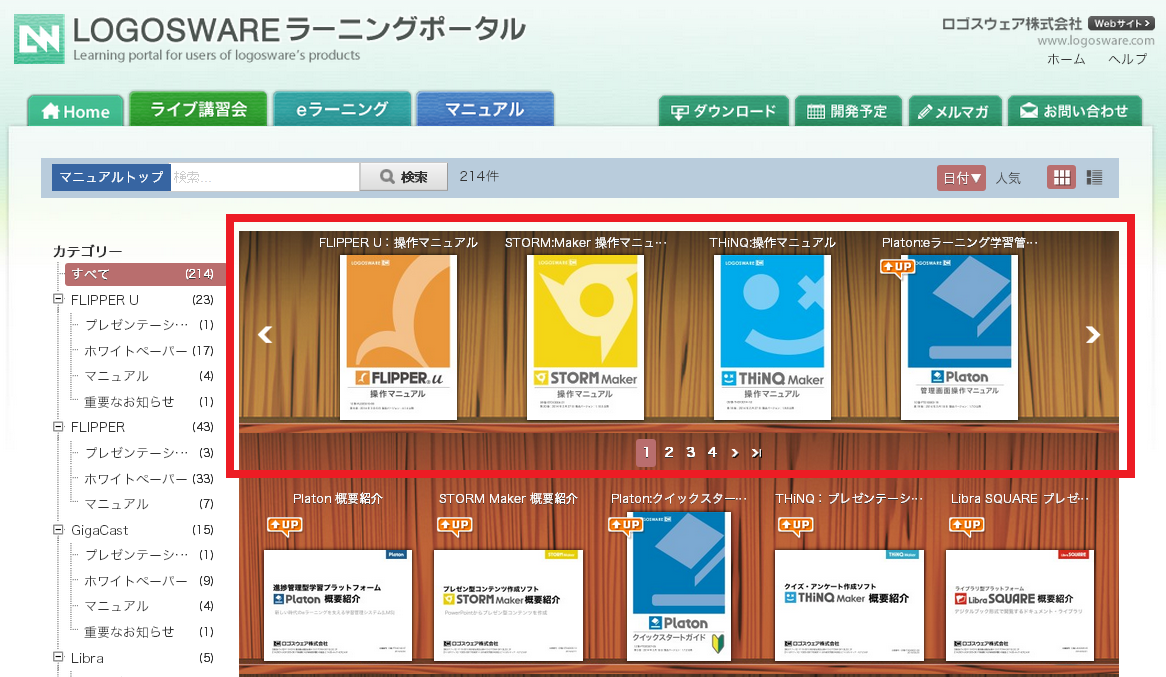Open the ヘルプ link in header
Viewport: 1166px width, 677px height.
click(x=1127, y=59)
